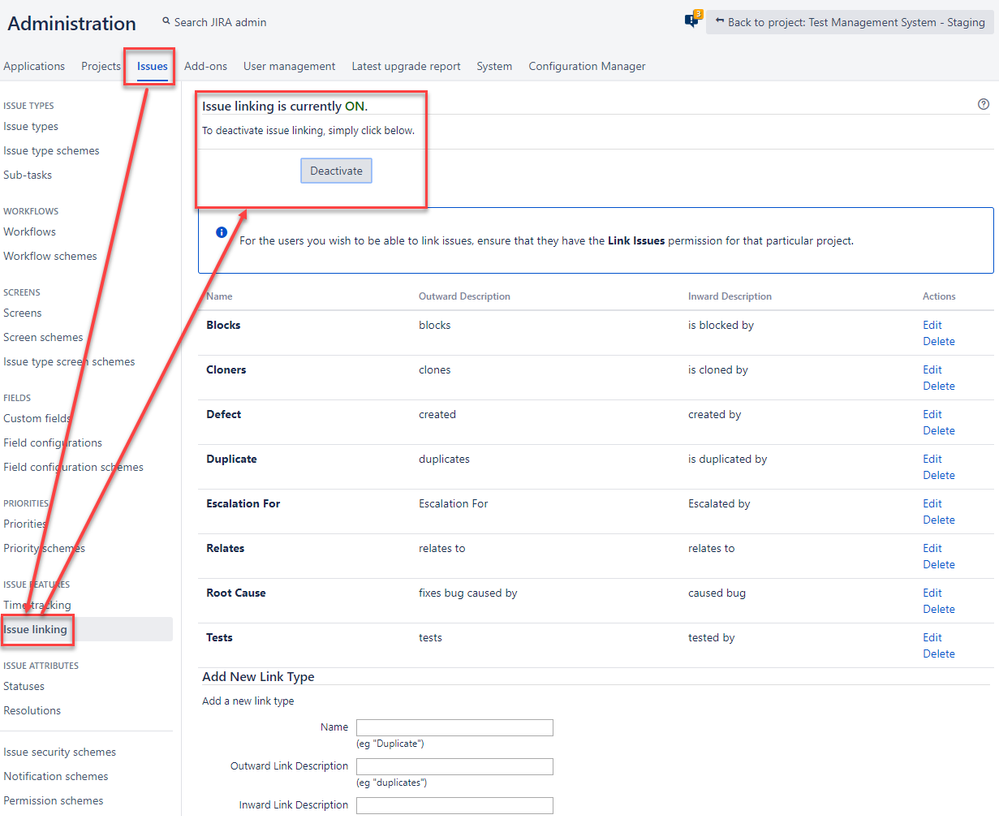Edit the Blocks link type
The image size is (999, 816).
(932, 325)
